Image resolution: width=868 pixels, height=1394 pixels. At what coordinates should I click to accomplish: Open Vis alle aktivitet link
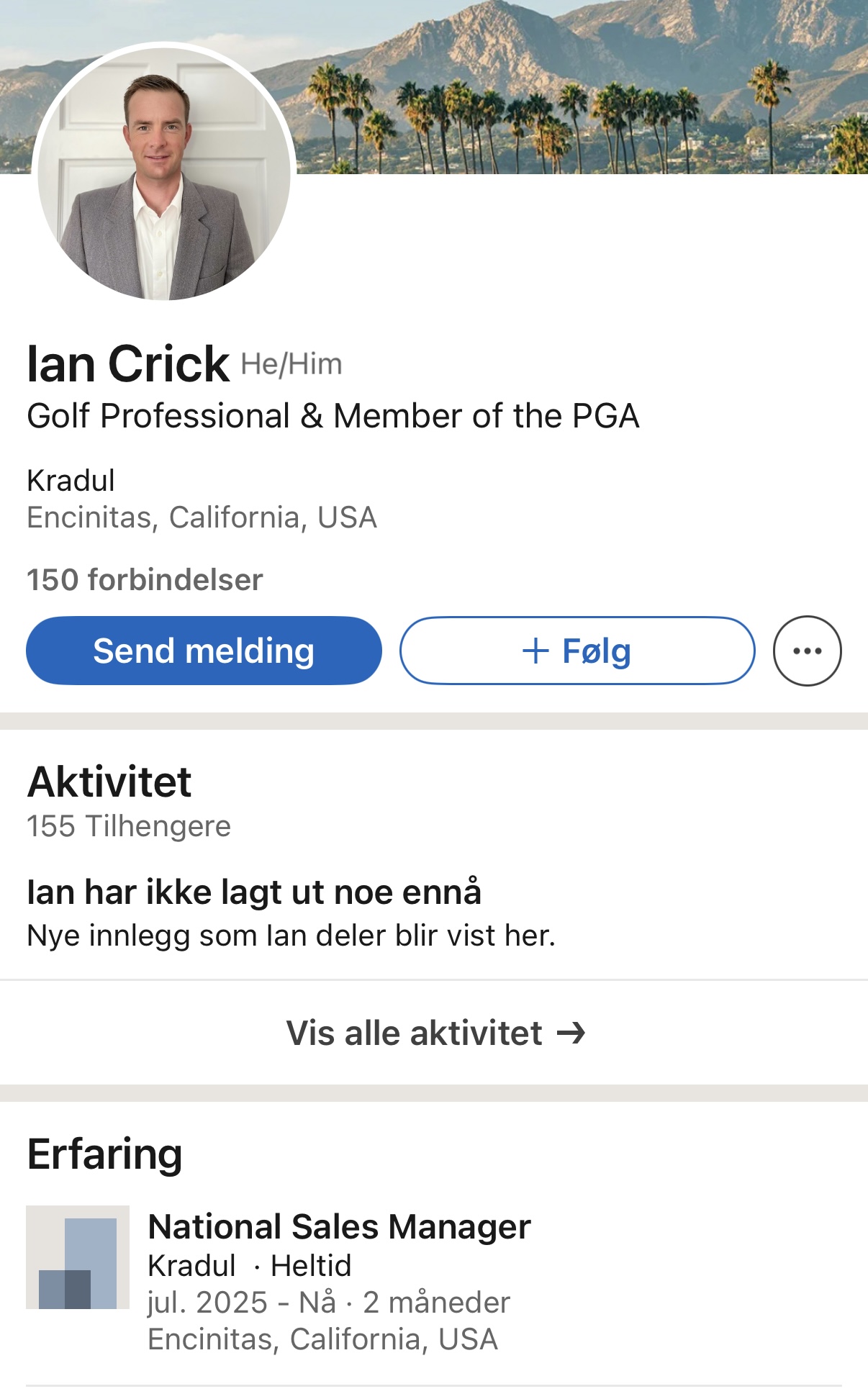tap(435, 1033)
